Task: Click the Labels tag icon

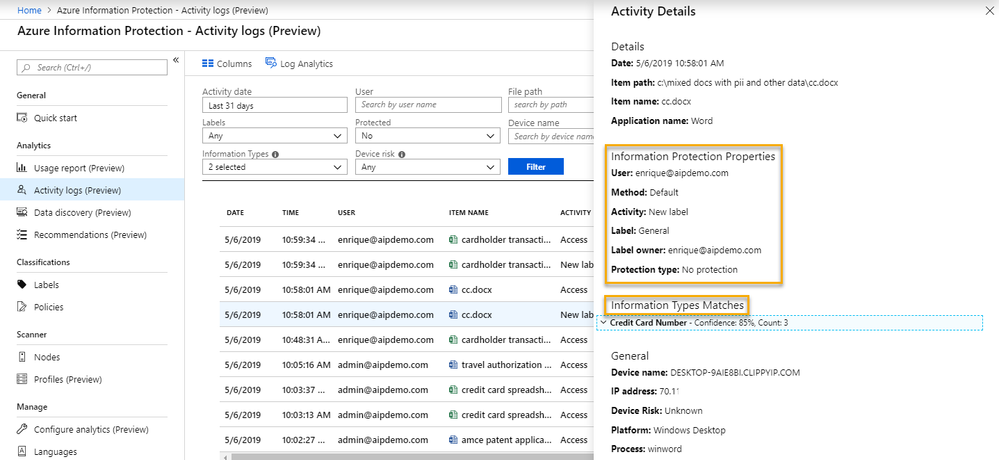Action: 24,285
